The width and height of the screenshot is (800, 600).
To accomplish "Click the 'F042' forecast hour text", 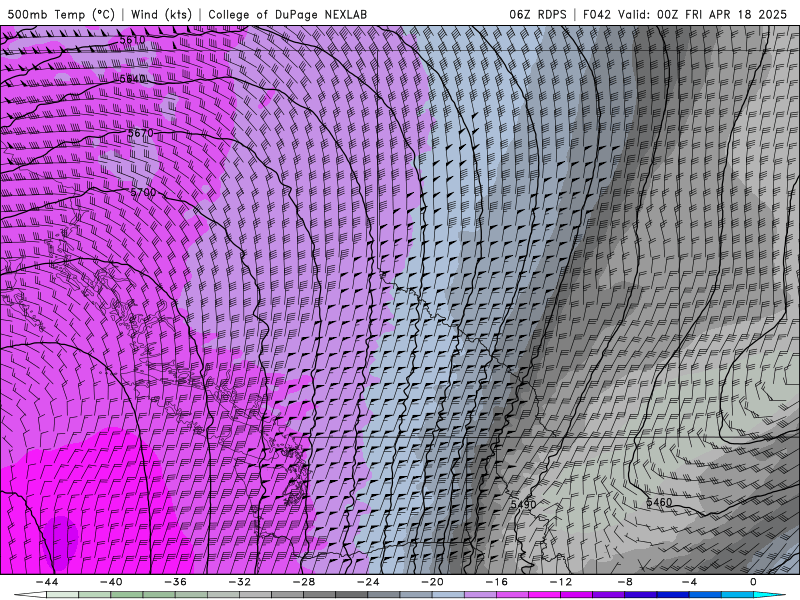I will click(596, 14).
